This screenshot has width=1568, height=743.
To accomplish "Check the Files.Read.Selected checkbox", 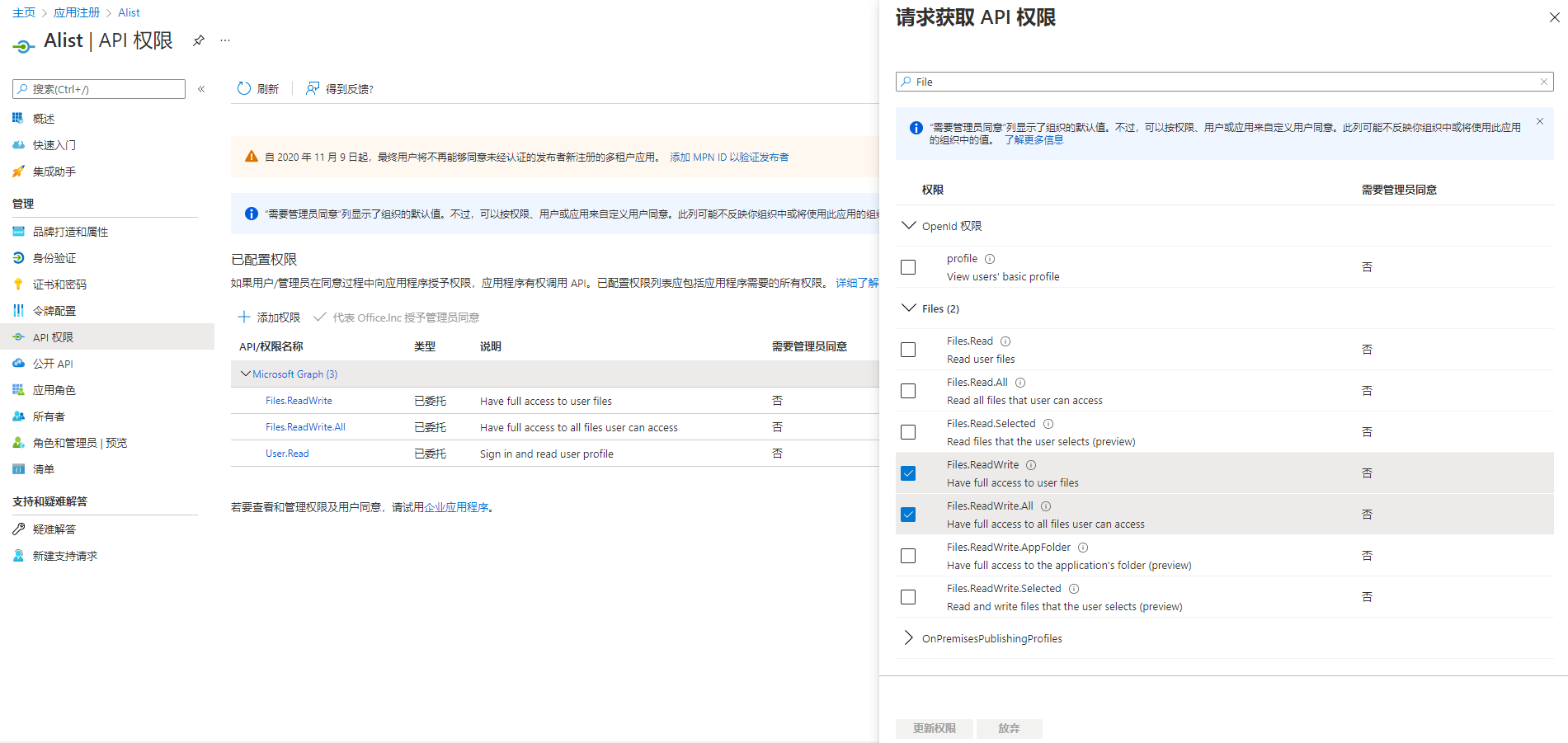I will tap(908, 432).
